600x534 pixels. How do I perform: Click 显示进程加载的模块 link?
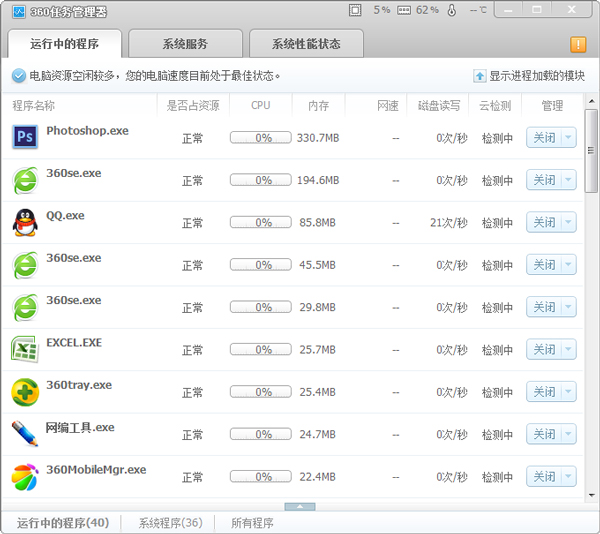[x=537, y=76]
